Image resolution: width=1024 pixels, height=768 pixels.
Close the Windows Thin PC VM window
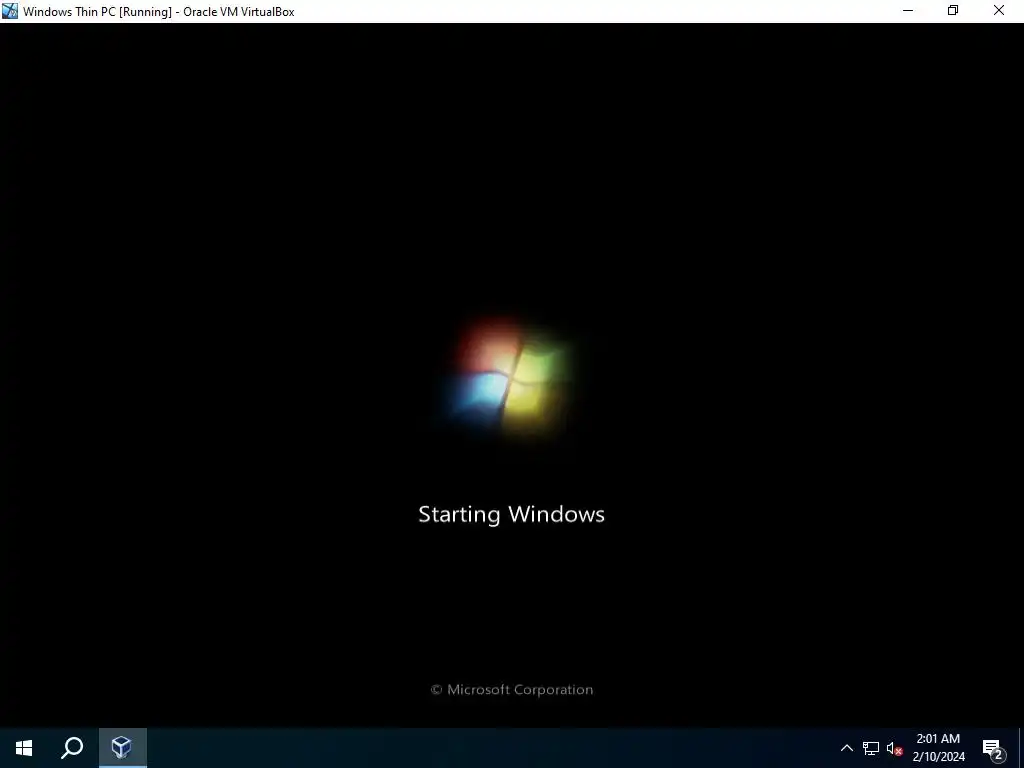click(999, 11)
